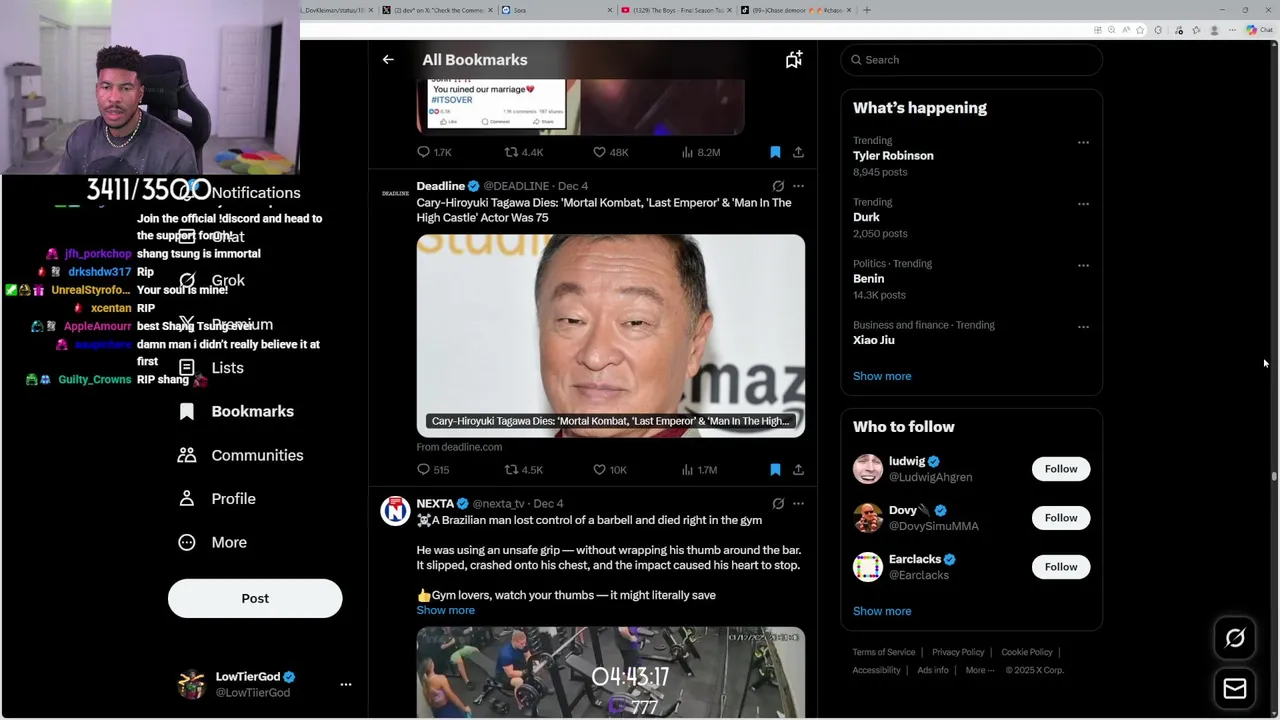Expand What's happening with Show more
This screenshot has width=1280, height=720.
[x=882, y=376]
